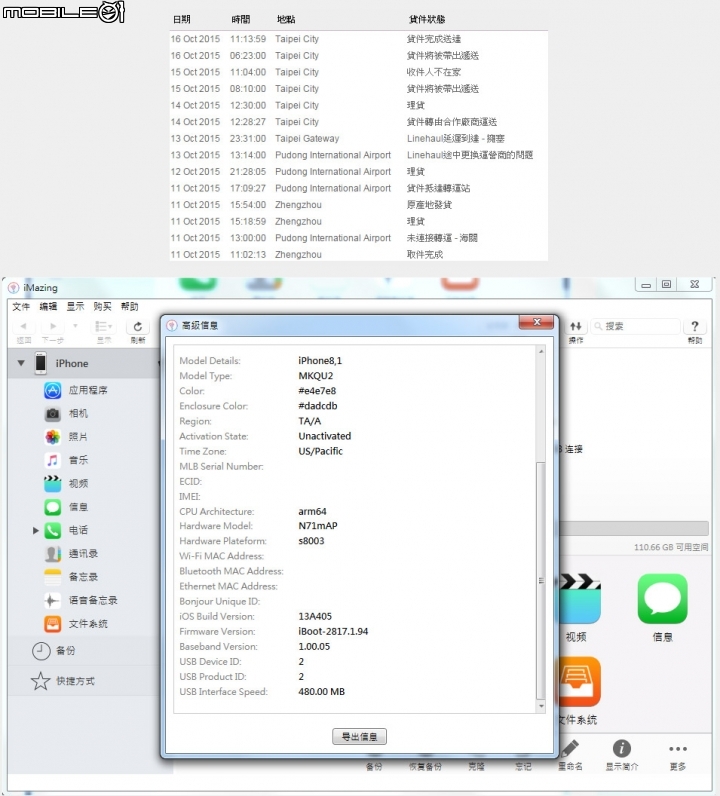The width and height of the screenshot is (720, 796).
Task: Click the dialog vertical scrollbar thumb
Action: coord(541,581)
